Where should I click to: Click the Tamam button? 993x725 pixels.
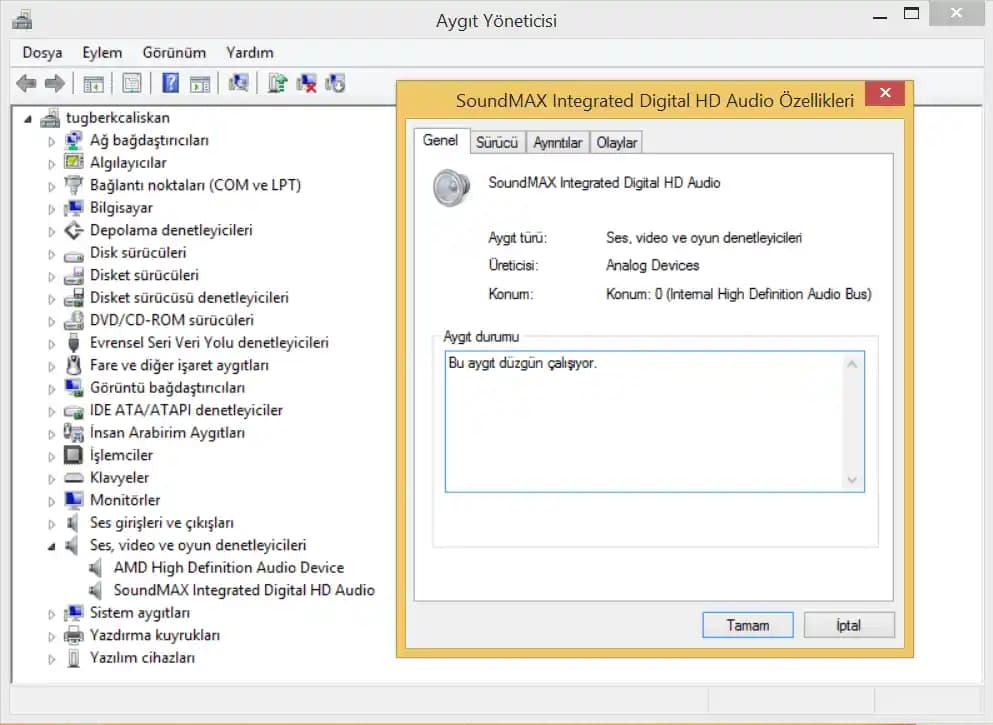coord(747,625)
